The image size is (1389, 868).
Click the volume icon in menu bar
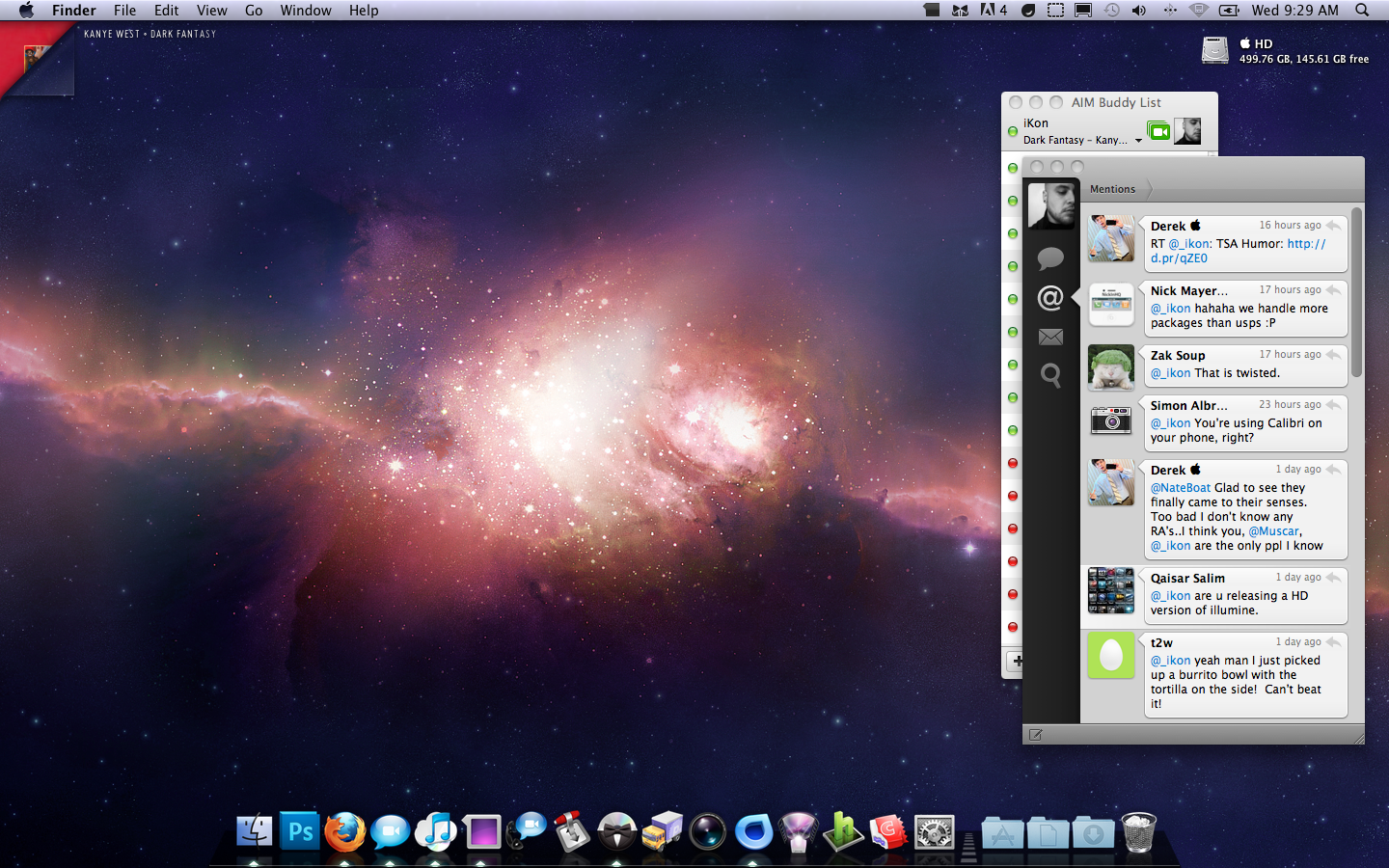[1139, 11]
